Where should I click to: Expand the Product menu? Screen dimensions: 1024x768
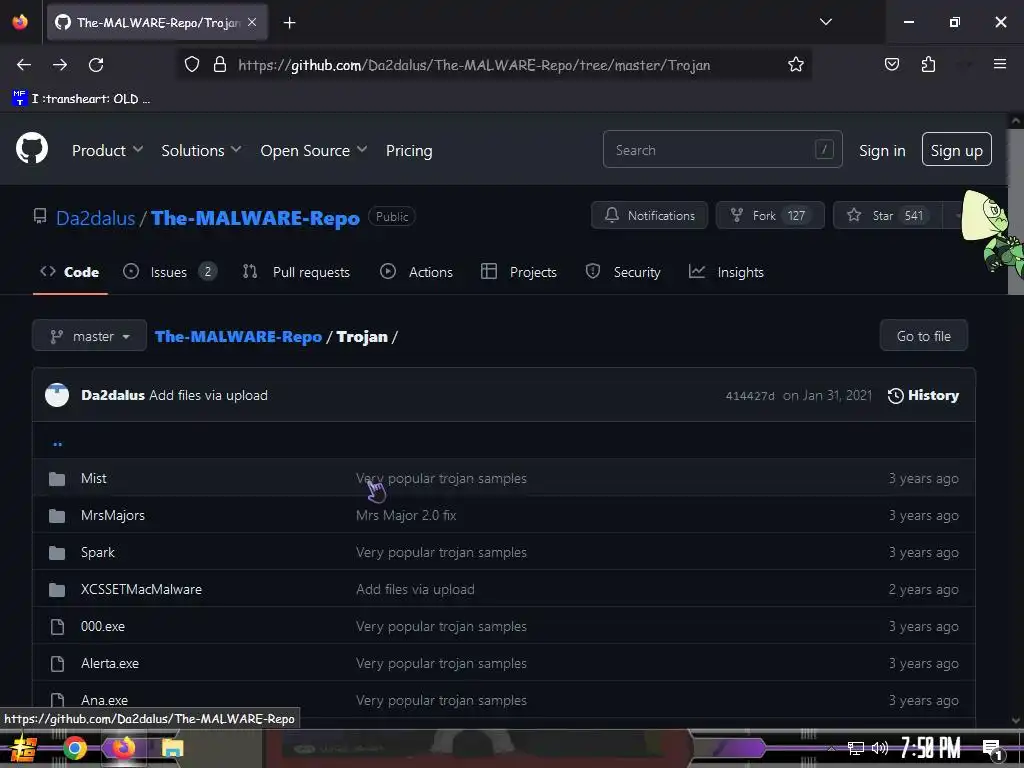[x=107, y=150]
